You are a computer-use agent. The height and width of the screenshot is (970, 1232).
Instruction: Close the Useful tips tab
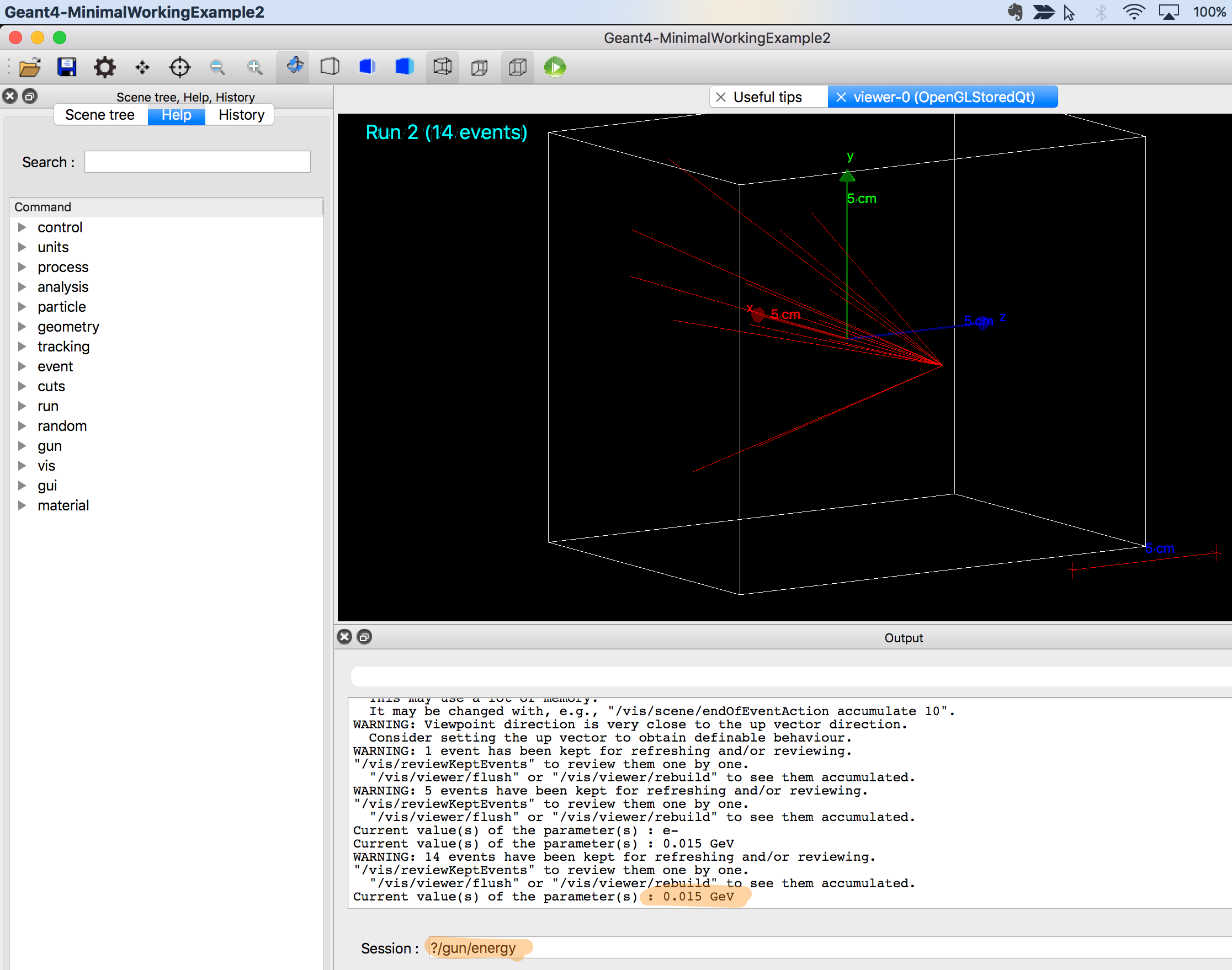point(720,97)
